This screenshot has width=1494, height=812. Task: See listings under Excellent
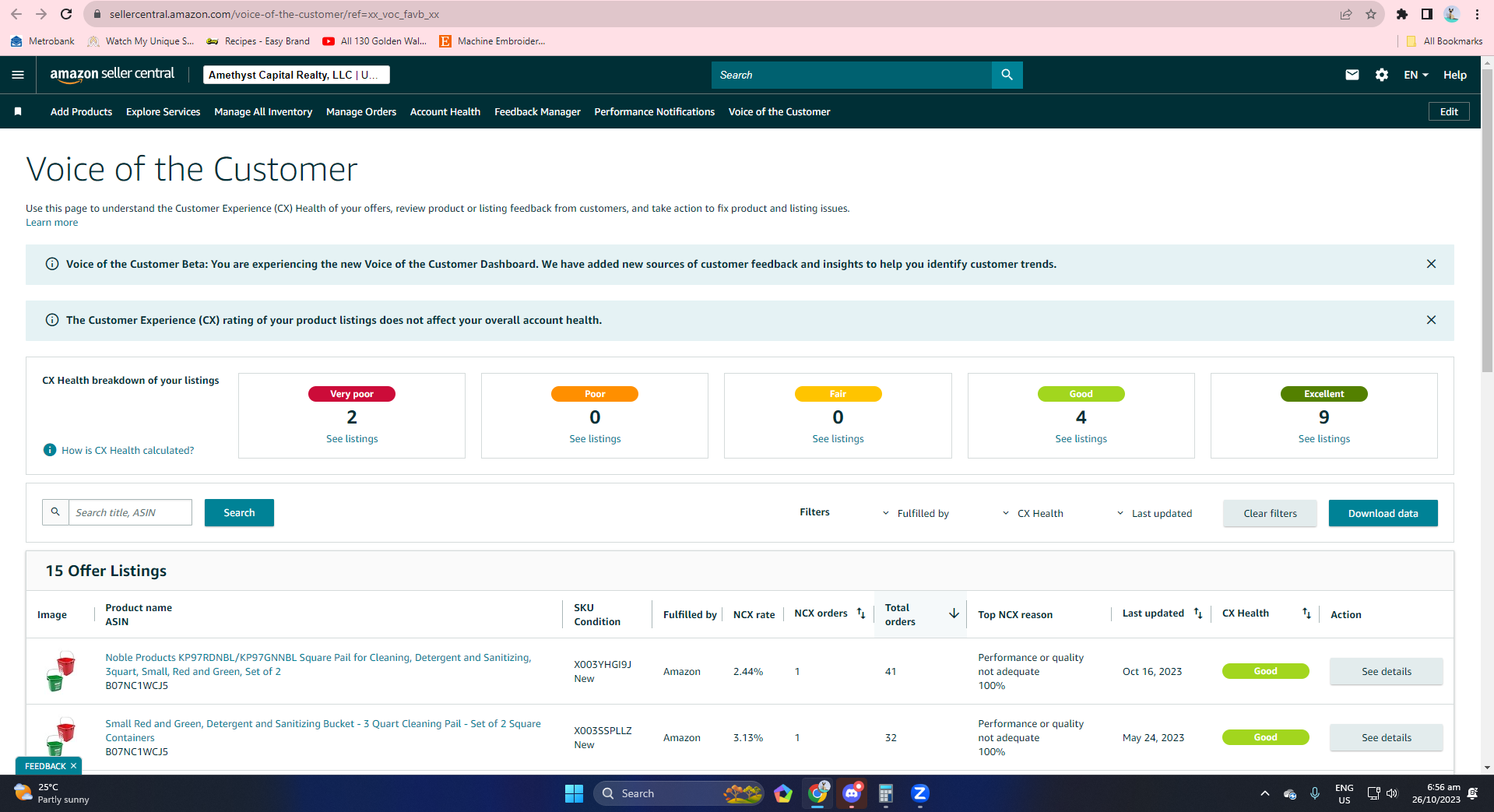coord(1324,439)
